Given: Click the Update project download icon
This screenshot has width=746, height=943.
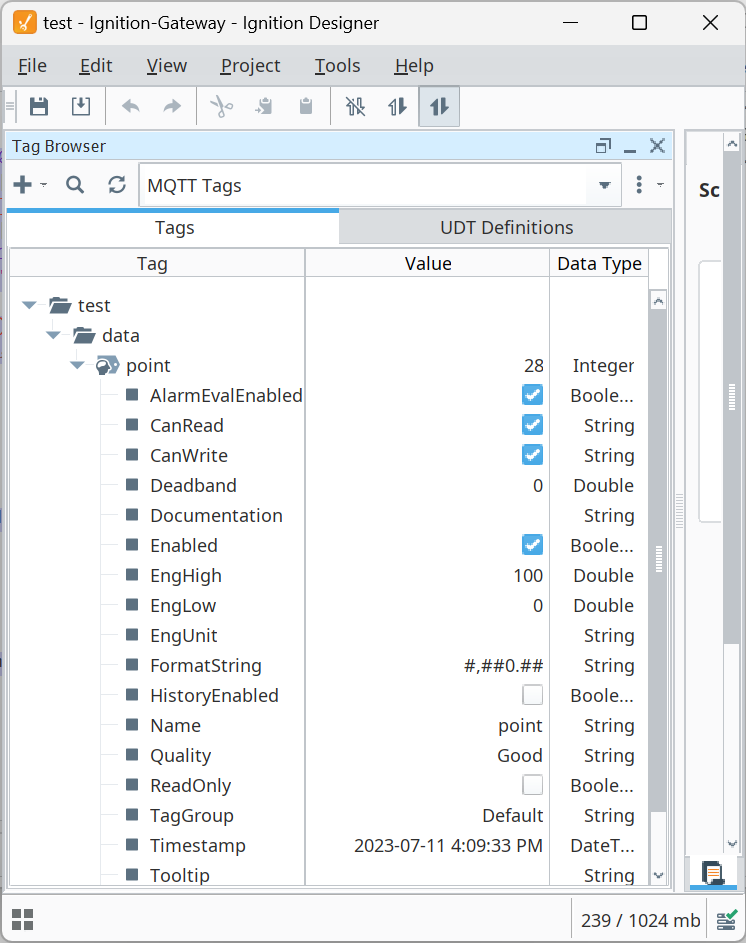Looking at the screenshot, I should (x=81, y=106).
